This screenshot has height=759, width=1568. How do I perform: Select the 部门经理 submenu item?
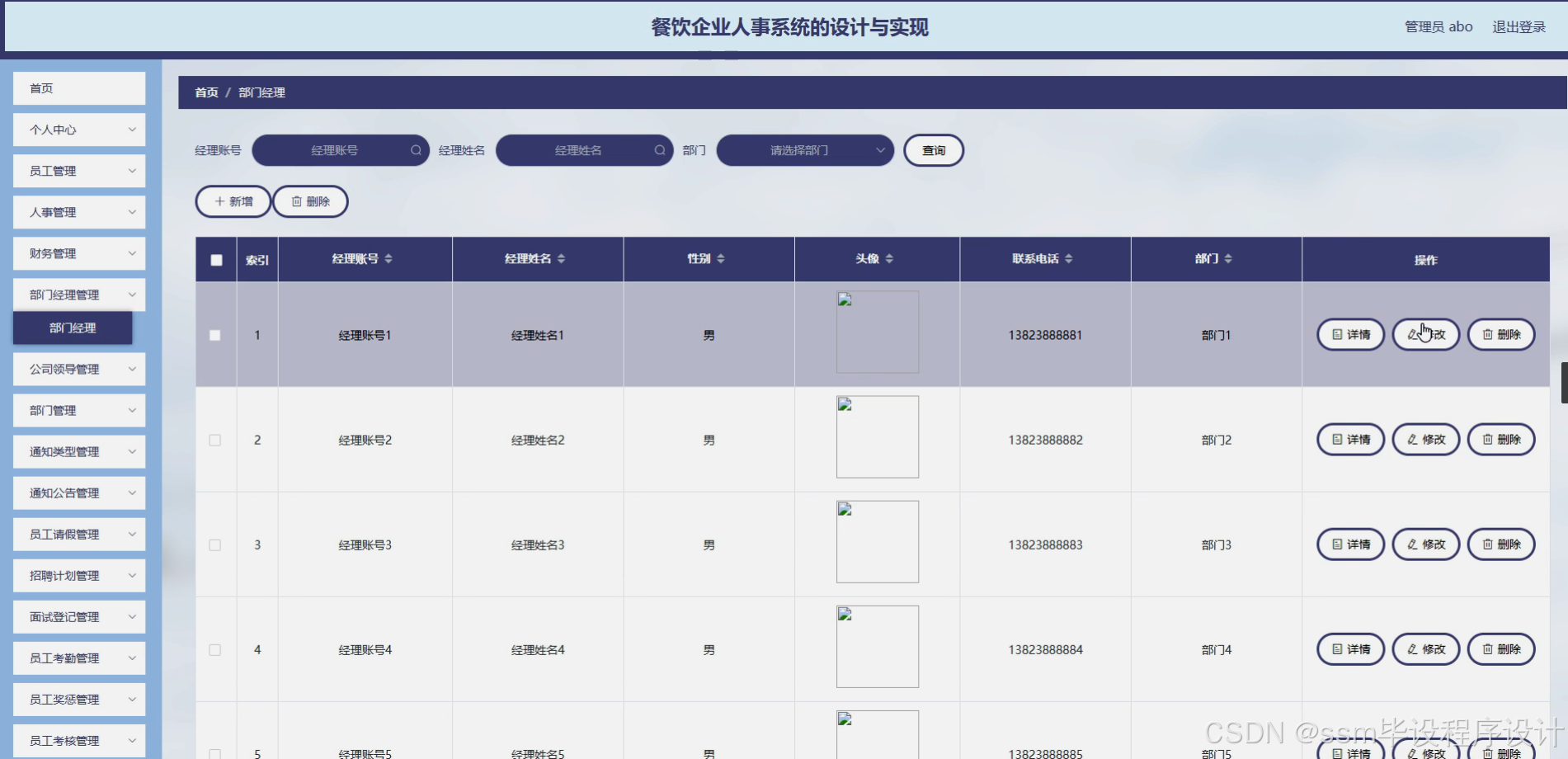(73, 328)
